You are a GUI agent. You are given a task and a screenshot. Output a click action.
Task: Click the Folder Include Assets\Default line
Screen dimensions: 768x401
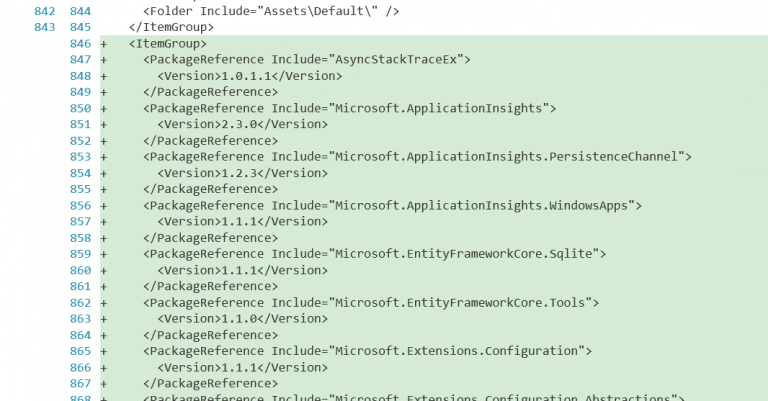click(x=271, y=11)
